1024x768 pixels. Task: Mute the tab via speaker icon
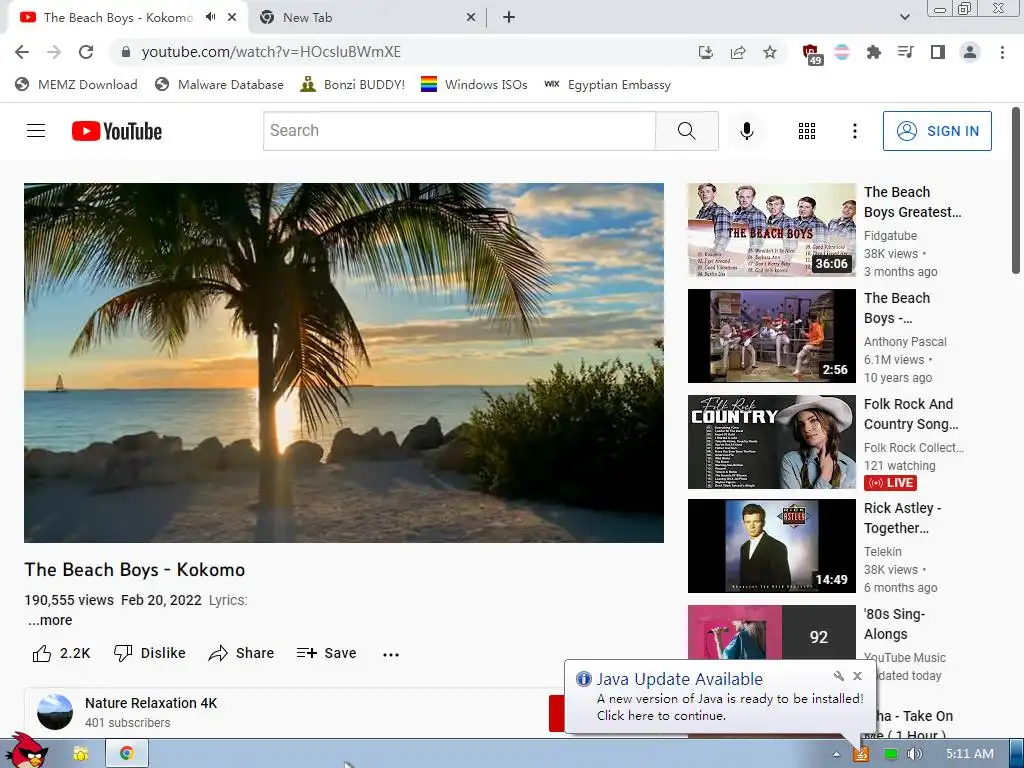210,17
